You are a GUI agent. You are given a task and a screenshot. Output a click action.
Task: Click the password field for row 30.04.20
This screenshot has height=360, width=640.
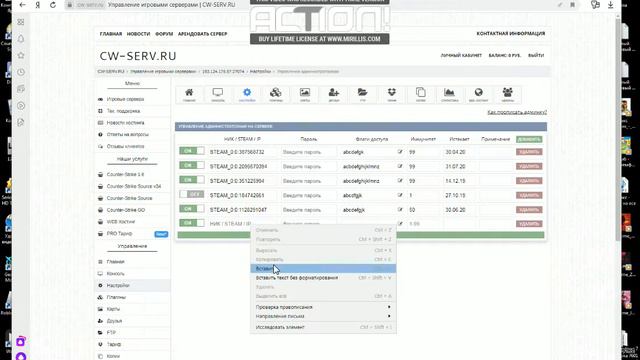point(308,152)
